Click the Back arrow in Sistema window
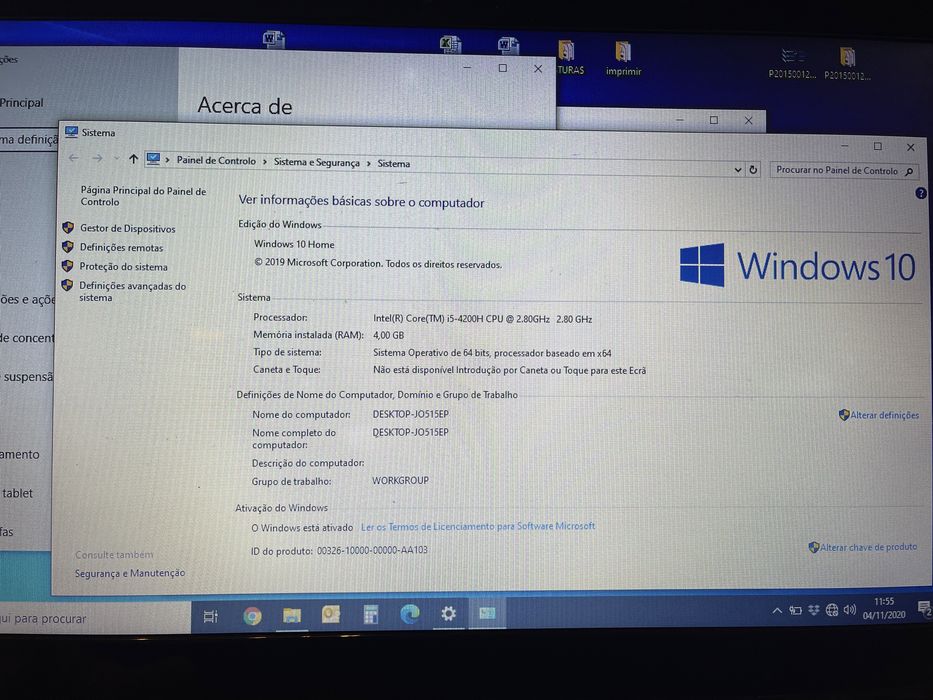 pyautogui.click(x=74, y=158)
